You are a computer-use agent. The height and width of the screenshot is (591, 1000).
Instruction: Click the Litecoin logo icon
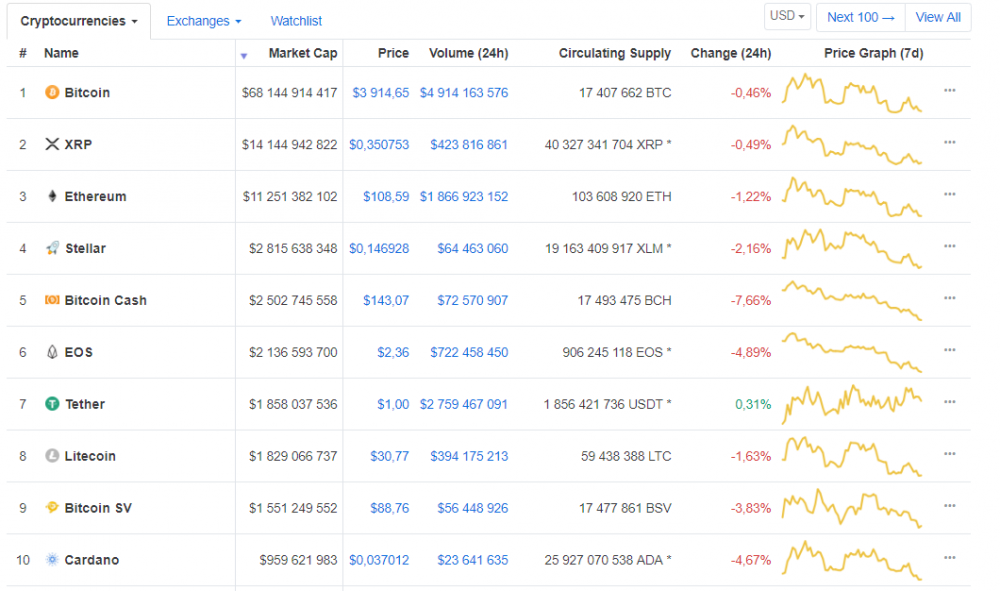[x=52, y=455]
